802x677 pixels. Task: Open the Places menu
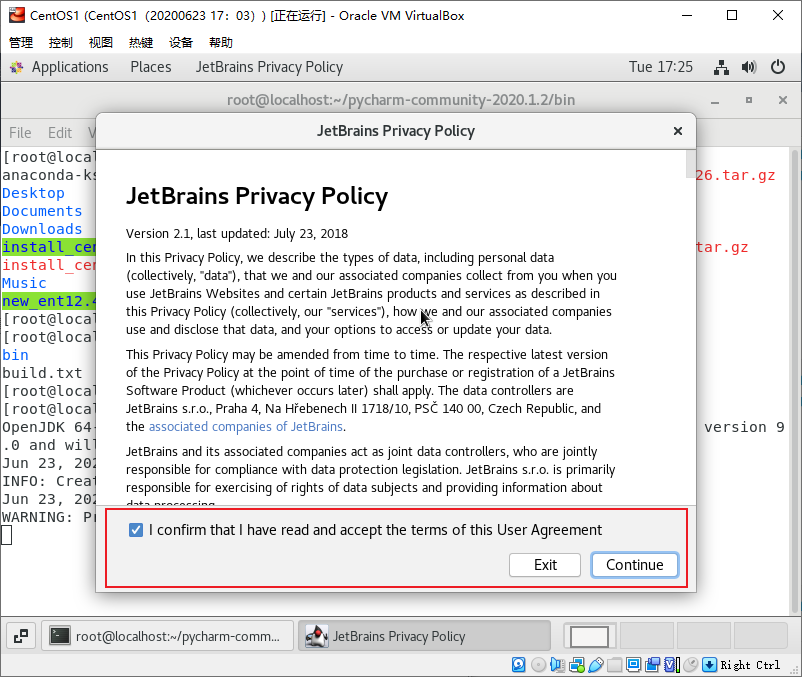pos(150,67)
